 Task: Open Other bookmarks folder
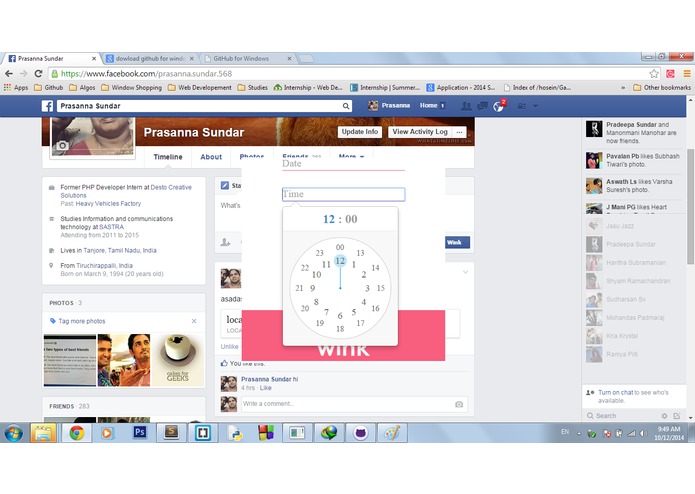(x=662, y=88)
